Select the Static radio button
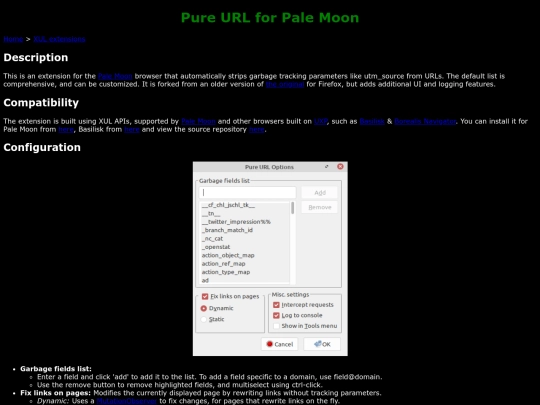540x405 pixels. [204, 319]
